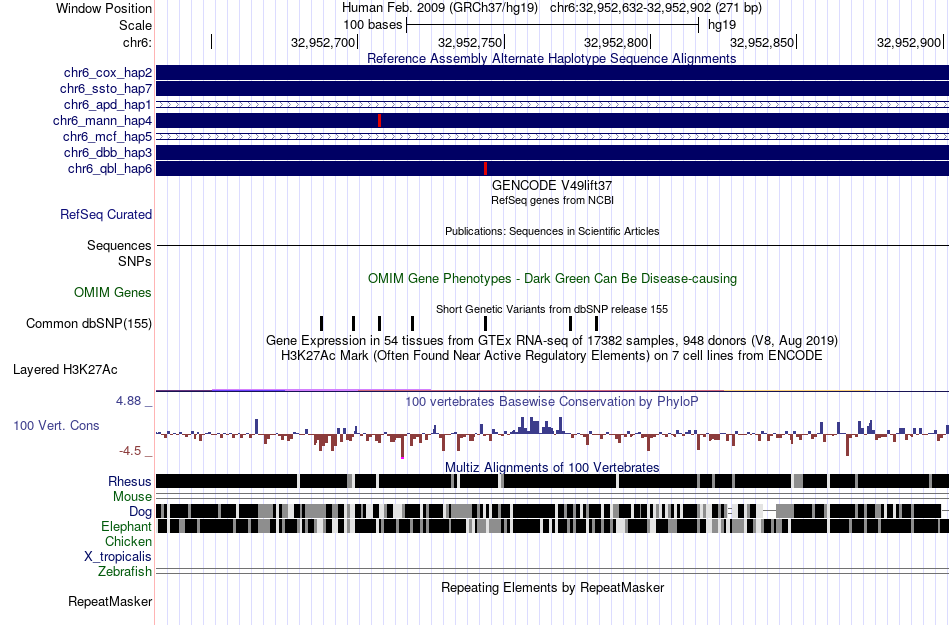The height and width of the screenshot is (625, 950).
Task: Click the chr6_ssto_hap7 track label
Action: click(x=106, y=88)
